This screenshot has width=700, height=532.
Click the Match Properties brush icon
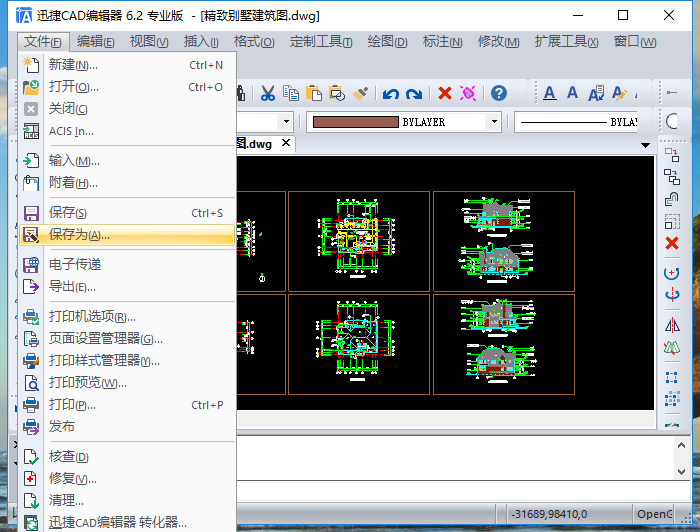pos(360,93)
